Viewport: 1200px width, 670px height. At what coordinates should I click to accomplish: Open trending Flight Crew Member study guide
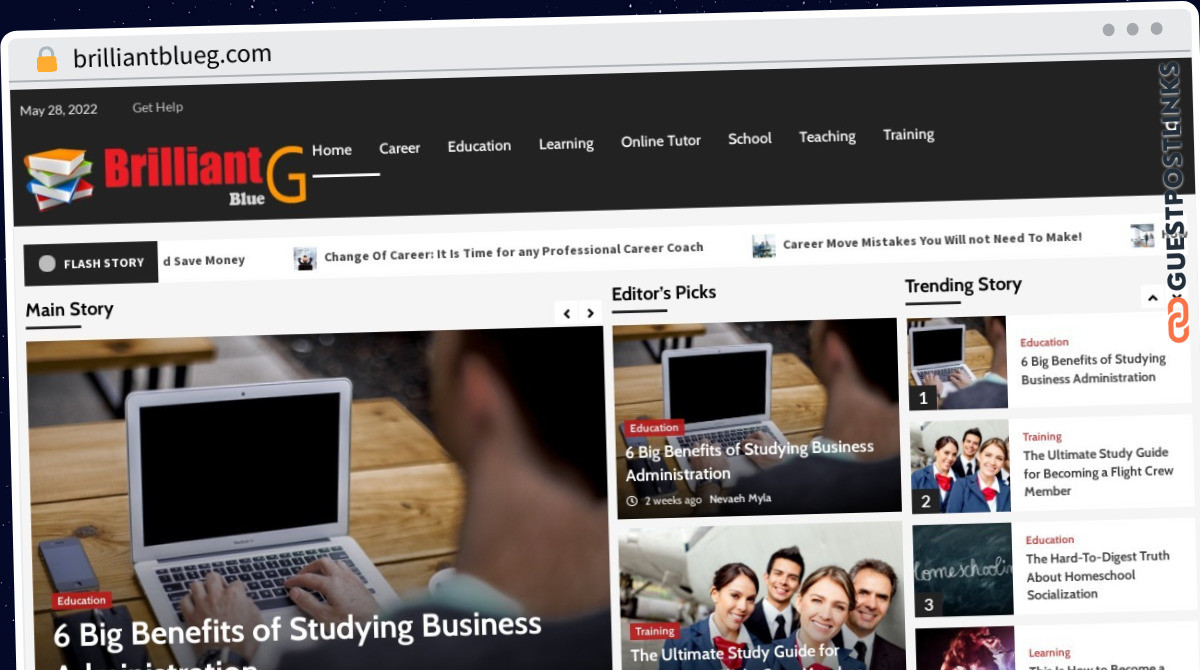[1098, 472]
